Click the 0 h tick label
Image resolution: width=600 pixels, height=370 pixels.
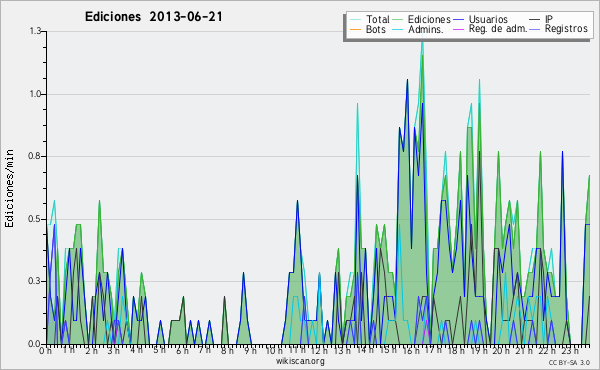45,350
